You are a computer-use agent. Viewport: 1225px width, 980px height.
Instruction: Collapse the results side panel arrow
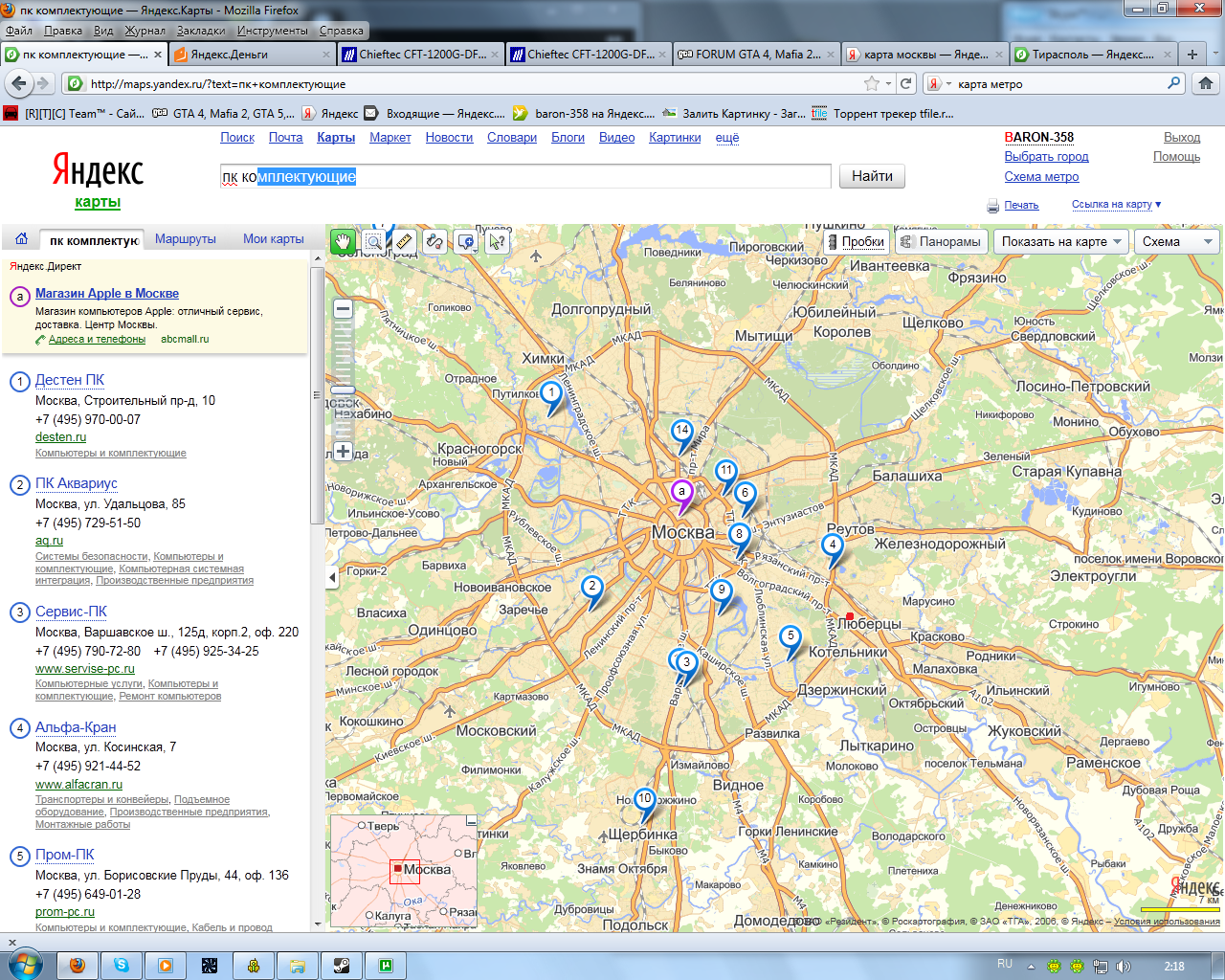(332, 577)
